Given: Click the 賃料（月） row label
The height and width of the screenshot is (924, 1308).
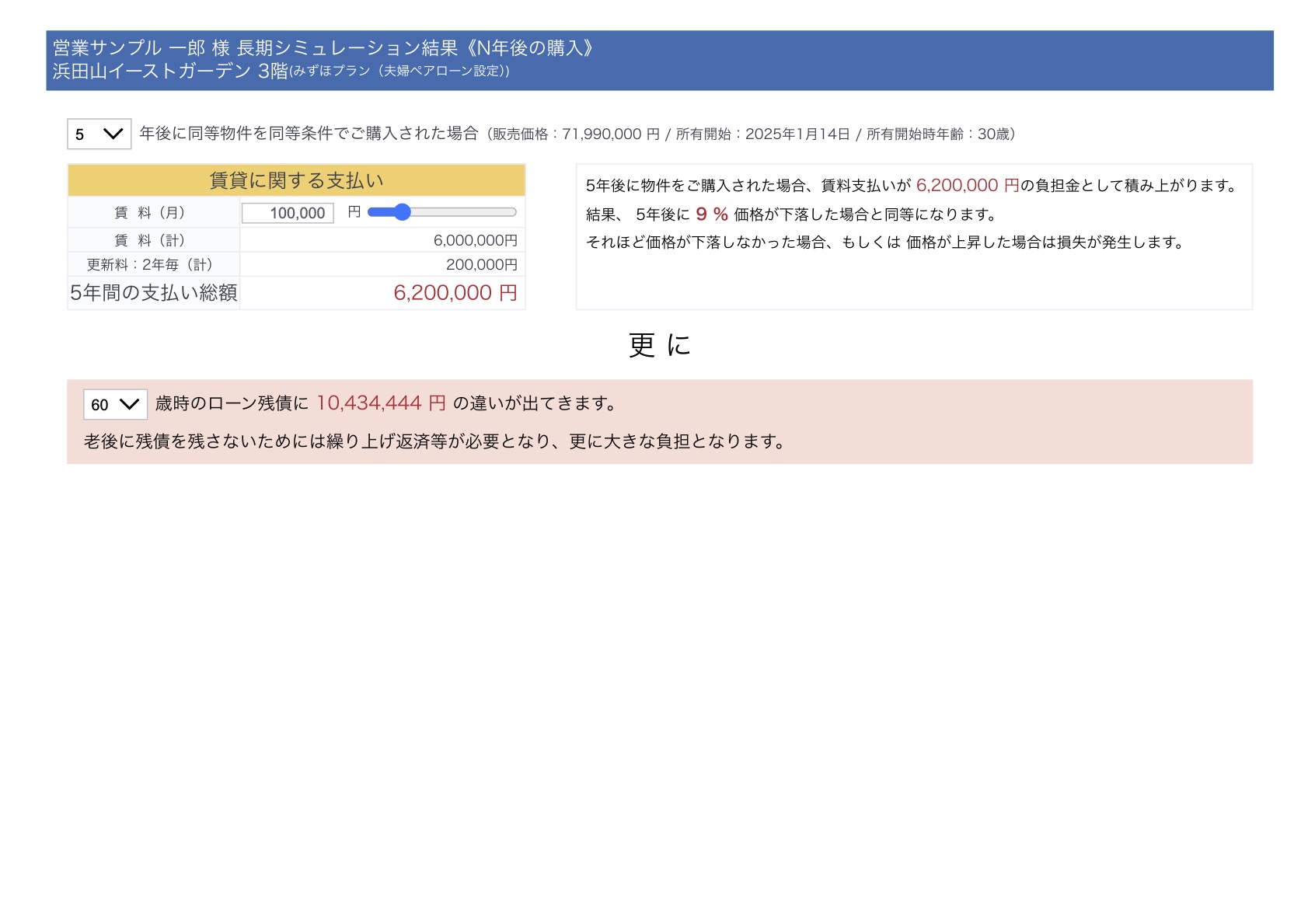Looking at the screenshot, I should coord(153,212).
